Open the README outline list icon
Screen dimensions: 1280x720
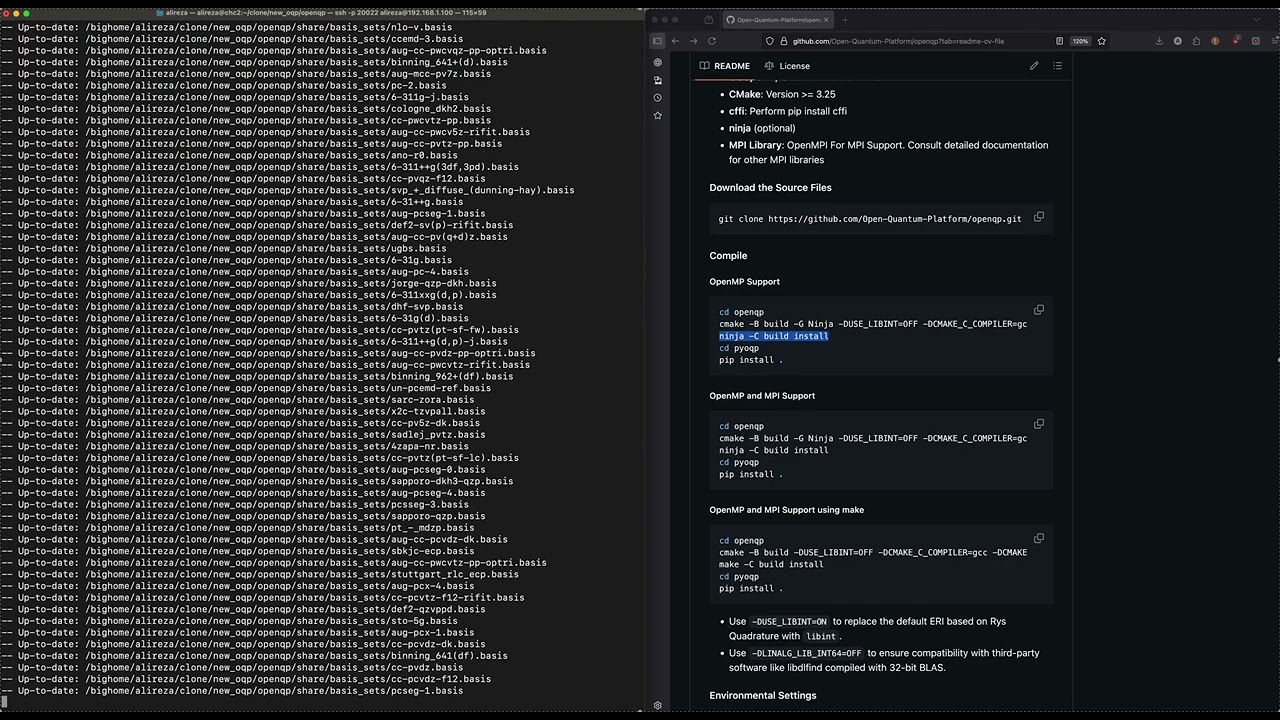[1057, 66]
